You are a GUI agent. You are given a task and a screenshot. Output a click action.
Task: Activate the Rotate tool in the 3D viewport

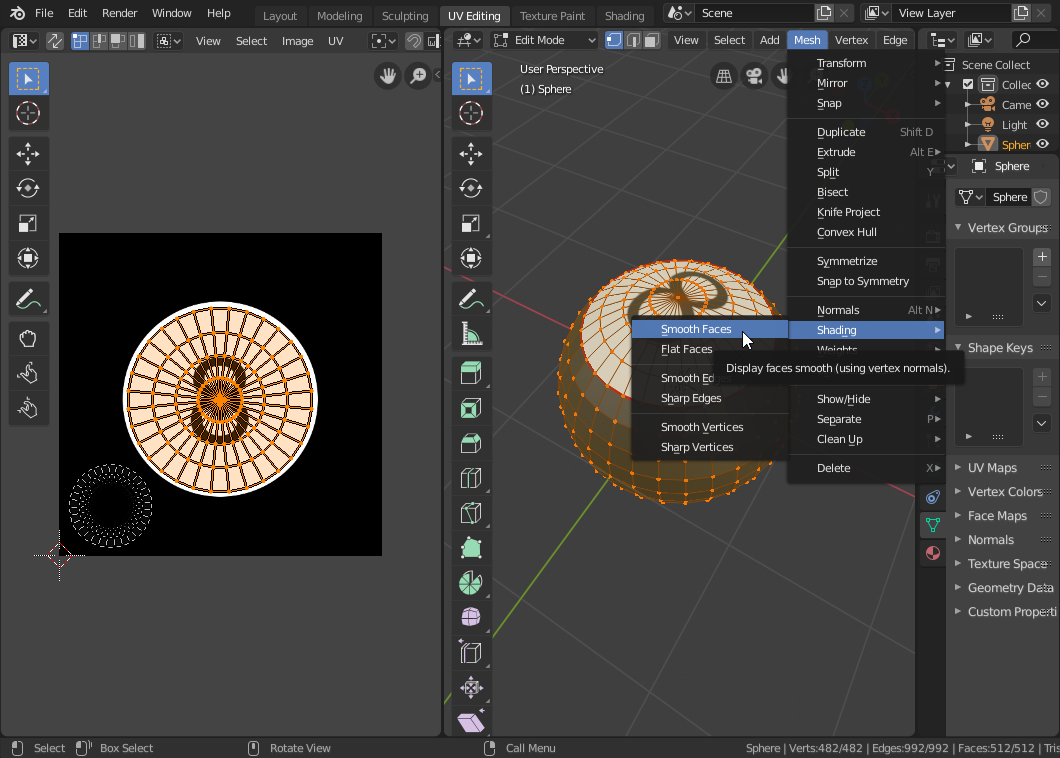[x=471, y=188]
